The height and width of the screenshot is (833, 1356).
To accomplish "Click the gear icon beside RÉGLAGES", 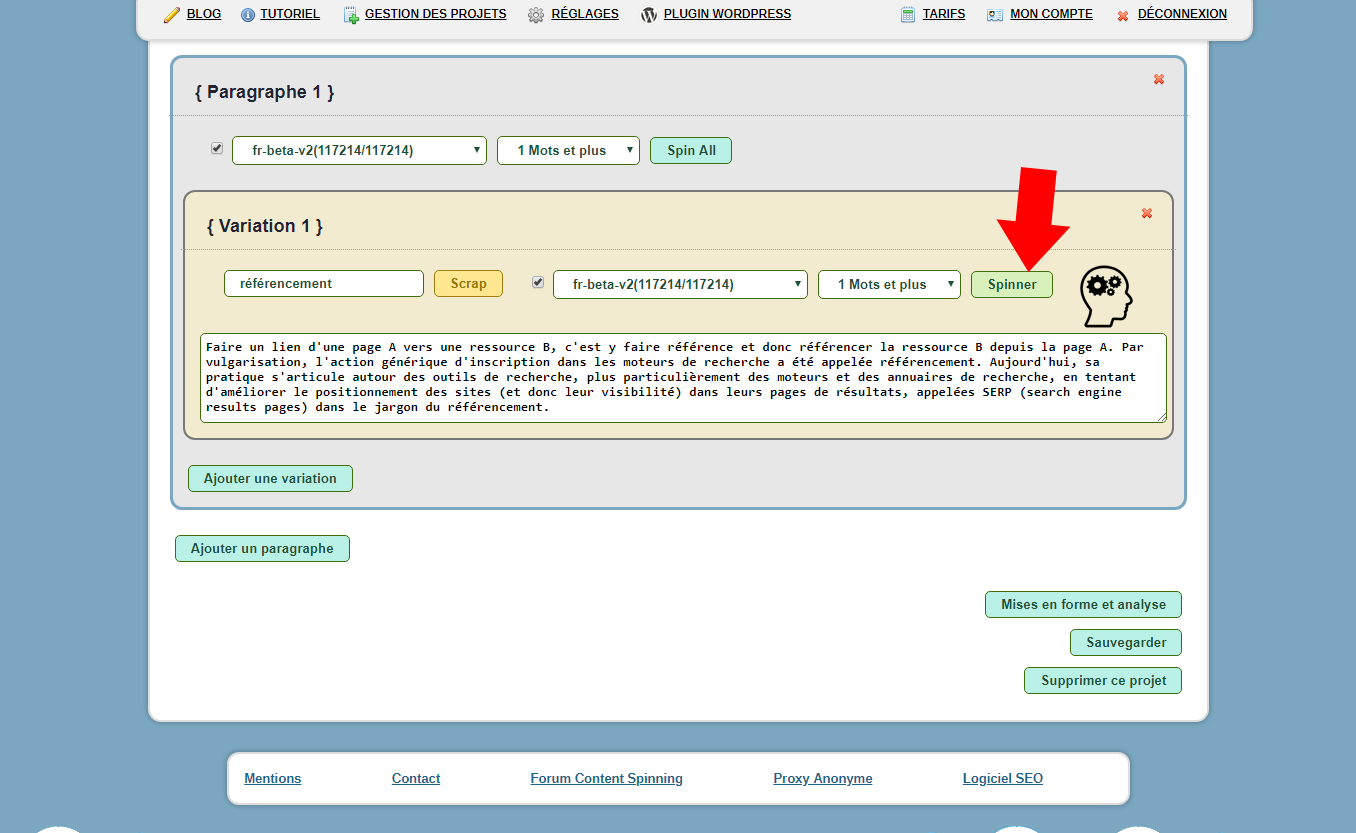I will coord(536,15).
